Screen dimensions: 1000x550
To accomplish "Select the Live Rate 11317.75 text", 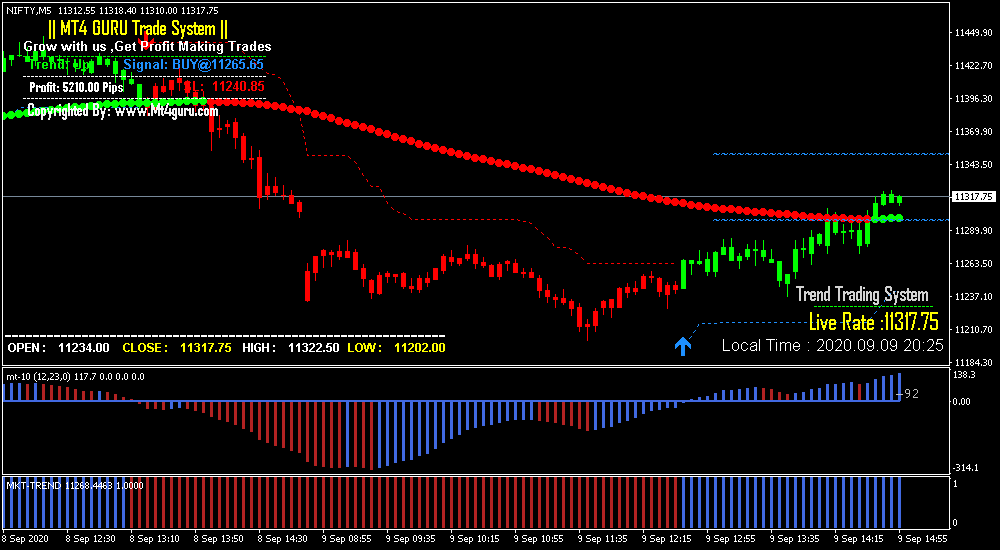I will (x=874, y=321).
